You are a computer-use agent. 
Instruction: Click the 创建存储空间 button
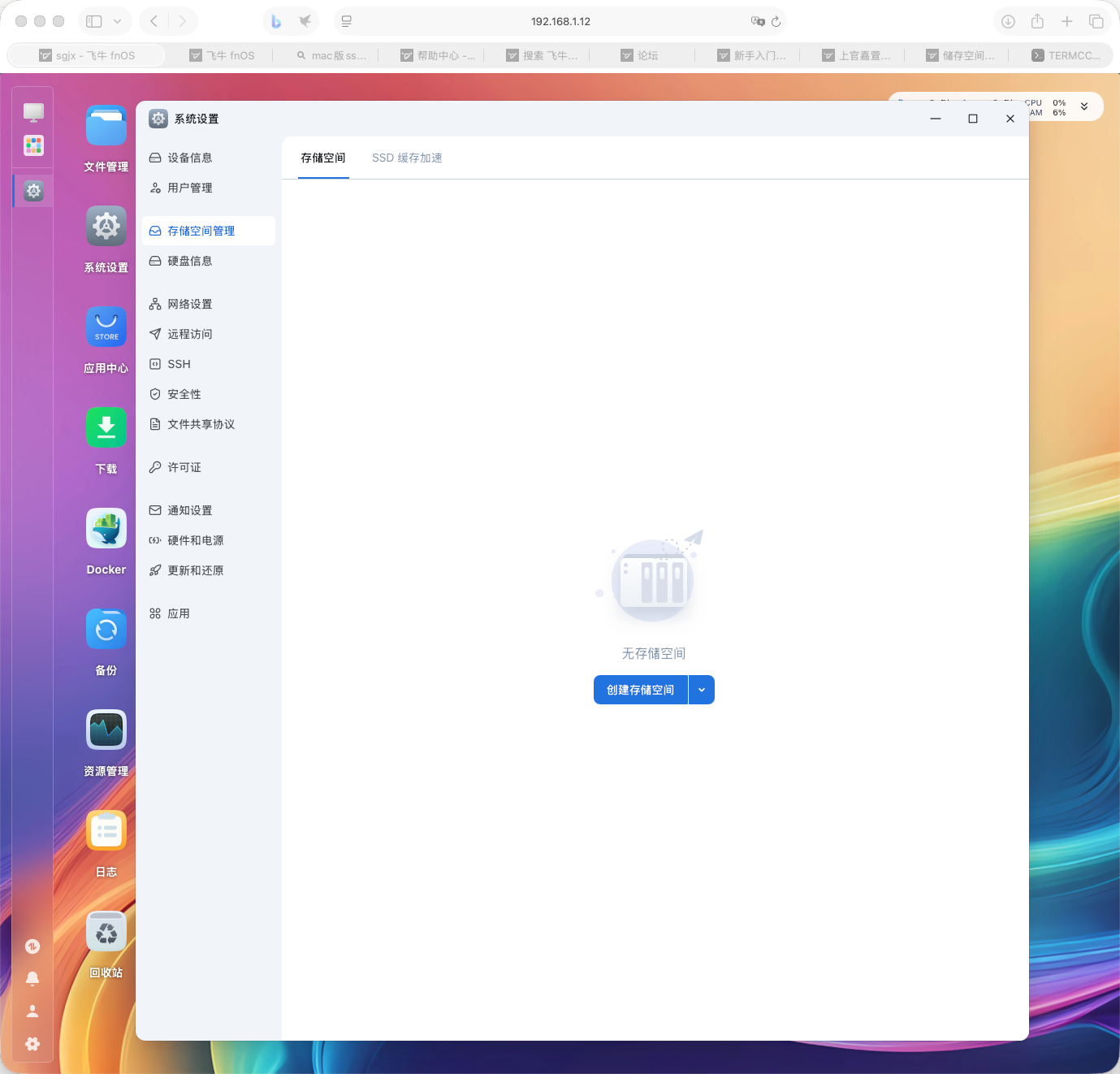point(639,689)
